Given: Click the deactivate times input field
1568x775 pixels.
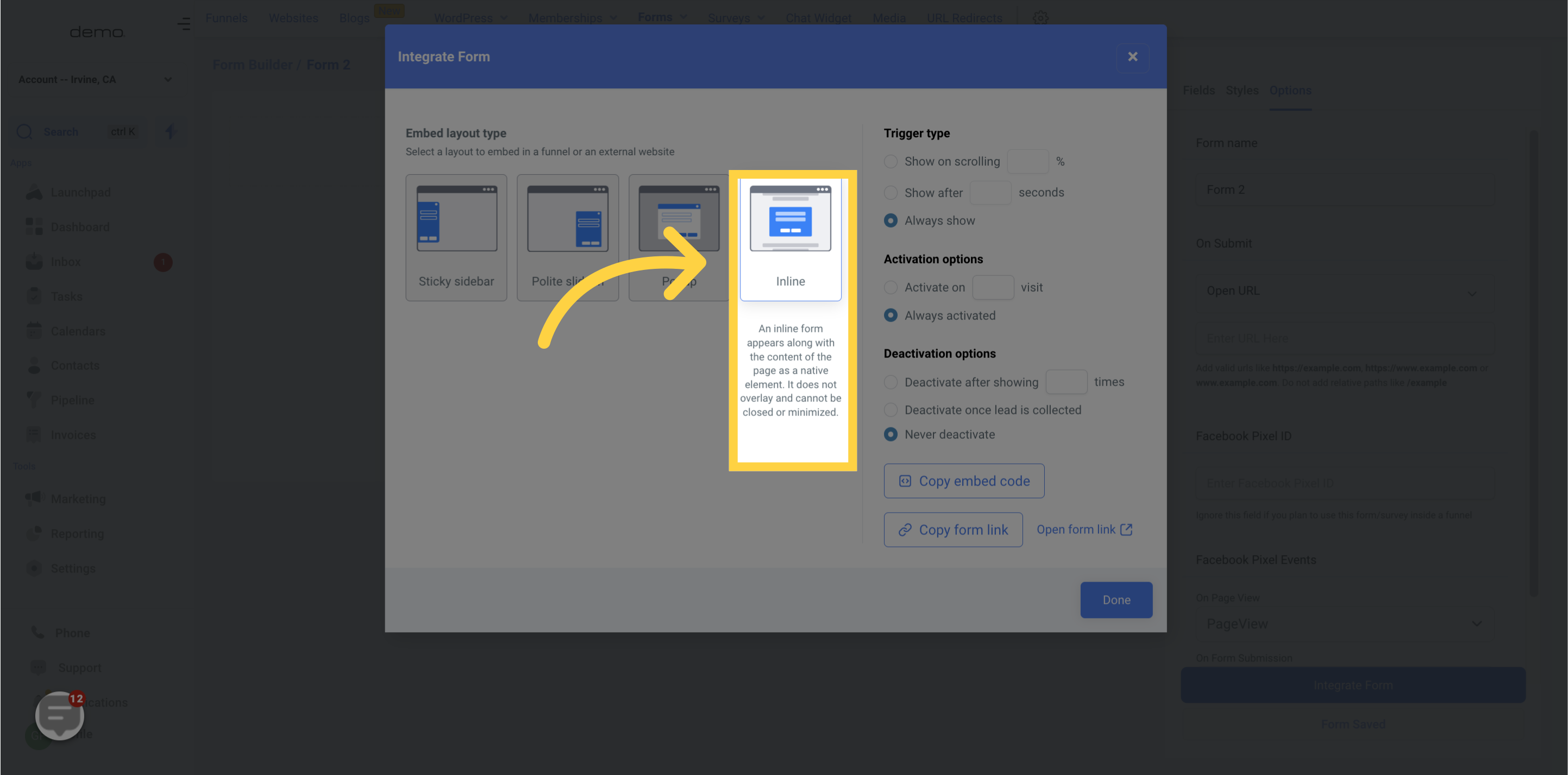Looking at the screenshot, I should pos(1066,383).
